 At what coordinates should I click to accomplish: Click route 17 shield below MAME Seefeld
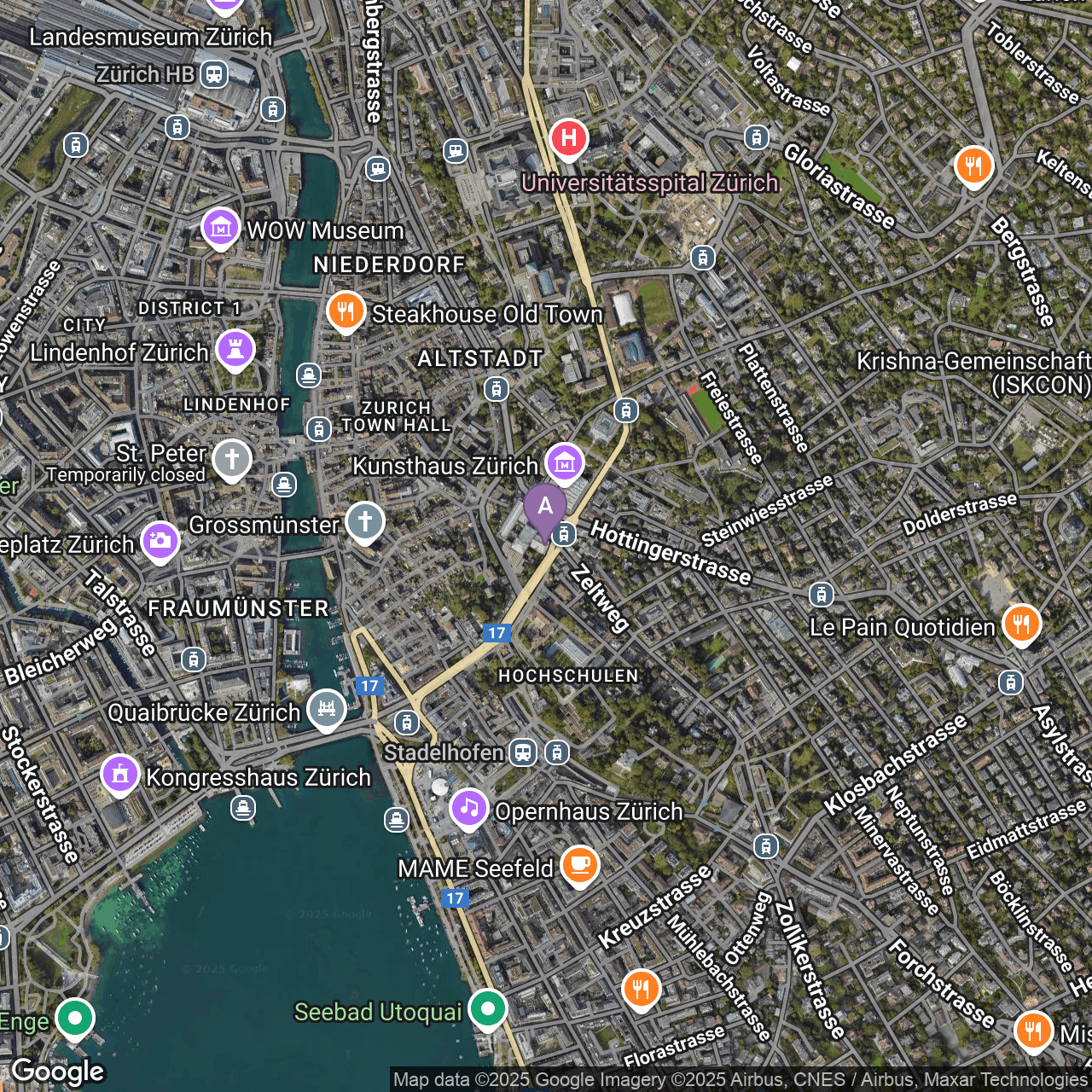click(455, 898)
